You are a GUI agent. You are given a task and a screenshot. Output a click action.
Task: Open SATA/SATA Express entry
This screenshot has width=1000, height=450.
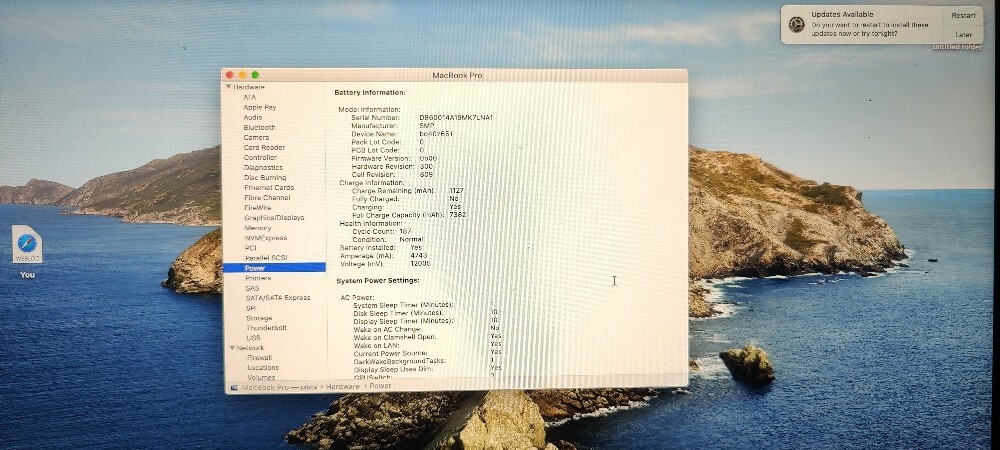[x=277, y=298]
